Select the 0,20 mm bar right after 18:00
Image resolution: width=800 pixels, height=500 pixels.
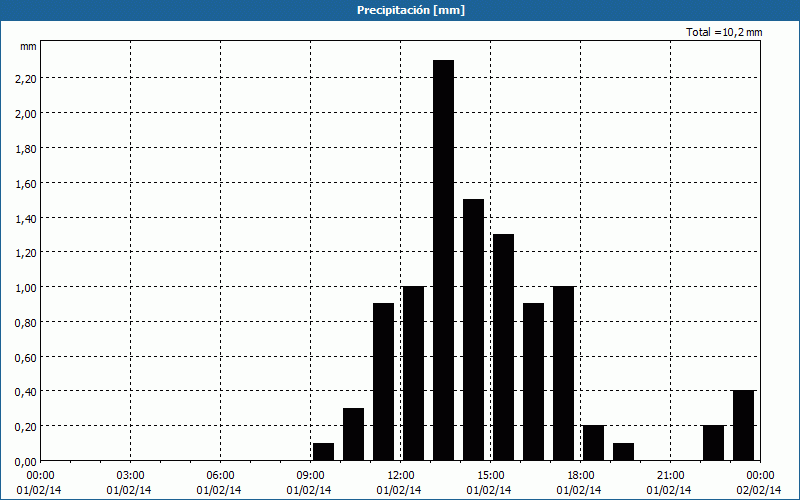[x=593, y=443]
